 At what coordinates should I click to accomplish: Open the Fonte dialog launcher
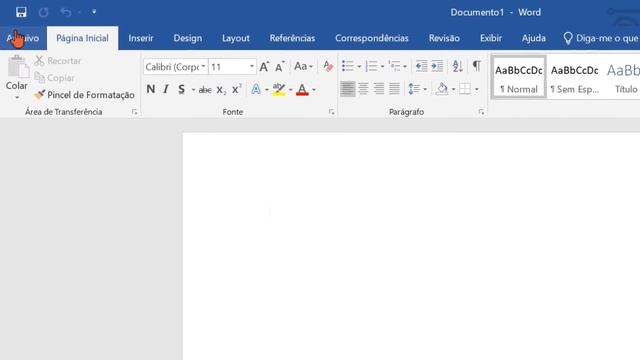click(x=331, y=112)
